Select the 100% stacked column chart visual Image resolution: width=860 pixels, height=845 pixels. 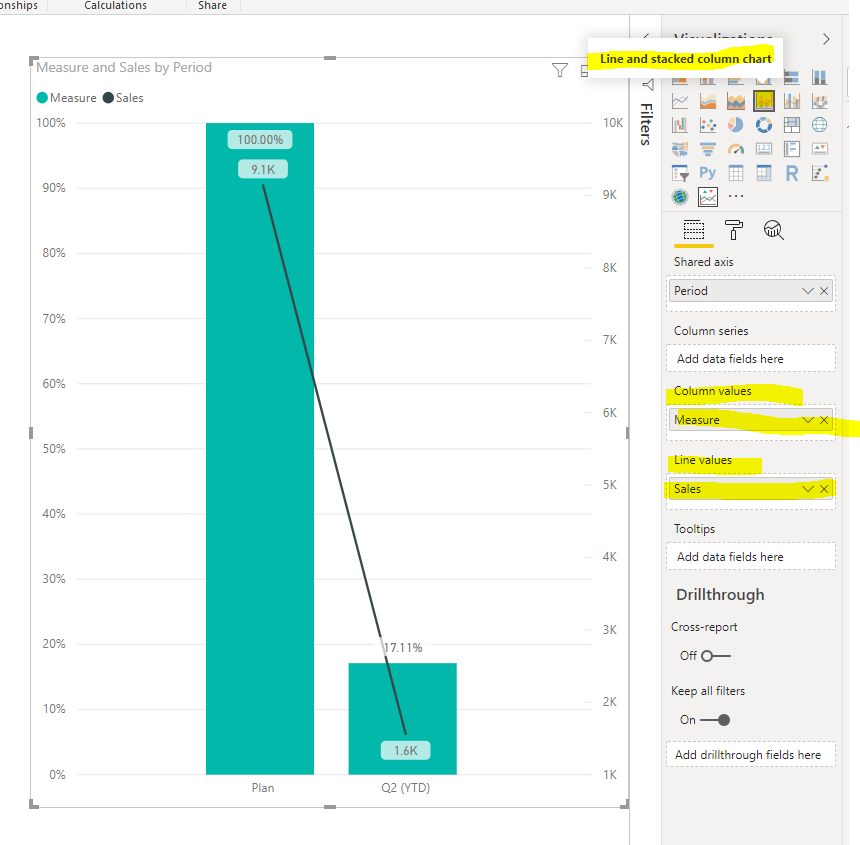tap(819, 77)
